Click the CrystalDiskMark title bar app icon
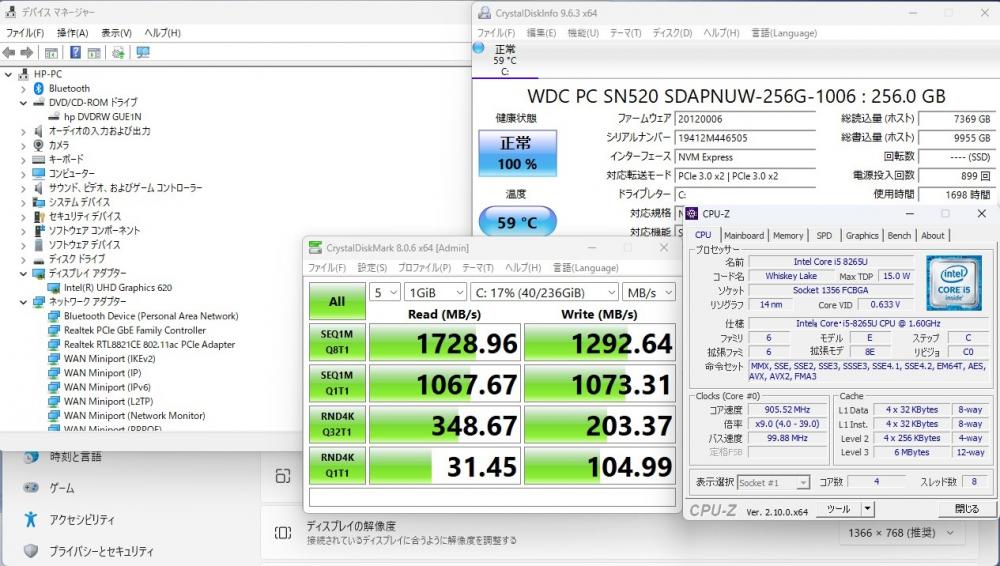The width and height of the screenshot is (1000, 566). pos(315,248)
